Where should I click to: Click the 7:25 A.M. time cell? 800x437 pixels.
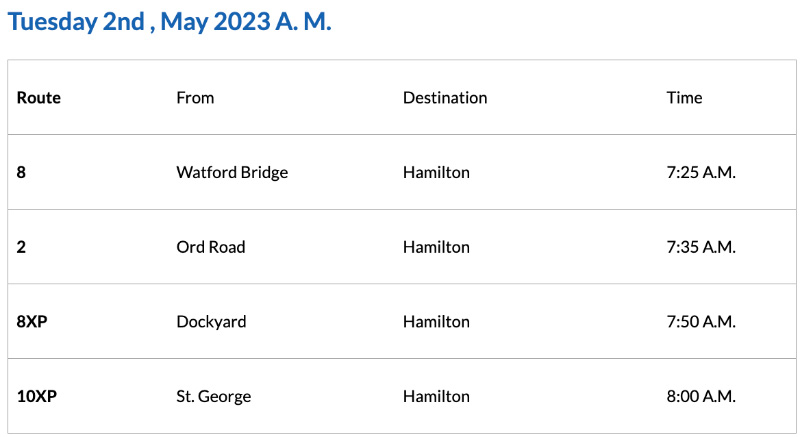point(701,172)
